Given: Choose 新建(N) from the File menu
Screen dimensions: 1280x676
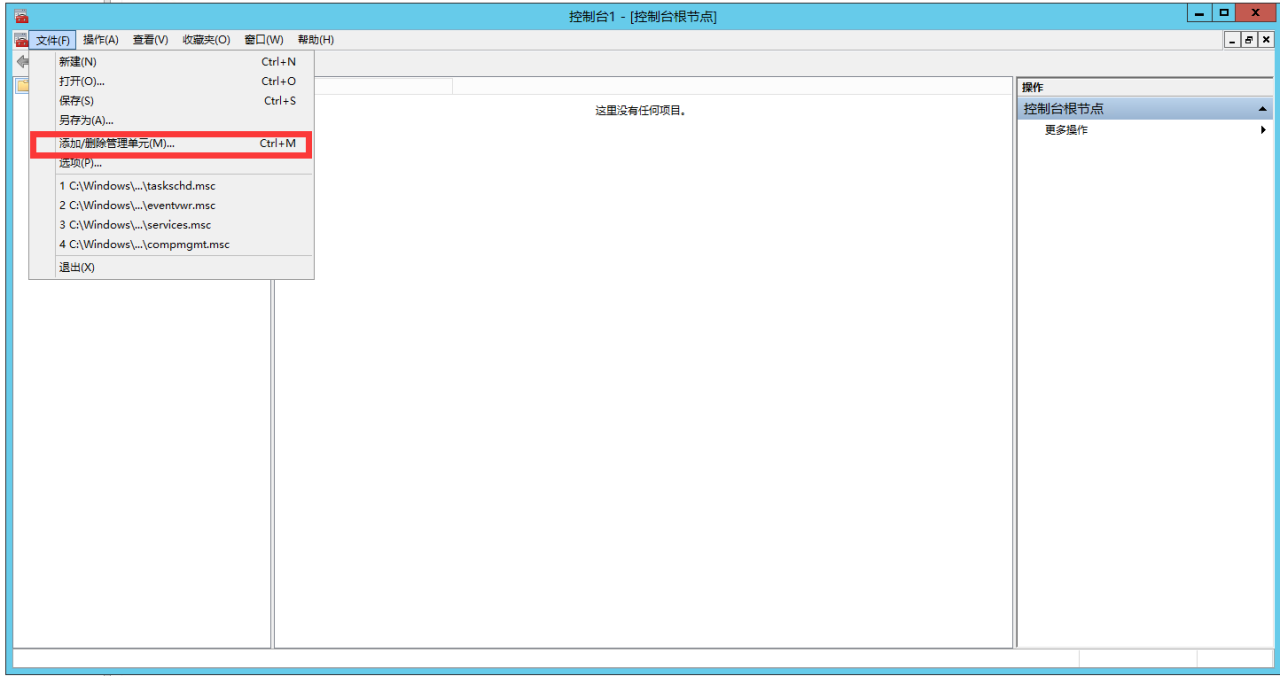Looking at the screenshot, I should [x=171, y=62].
